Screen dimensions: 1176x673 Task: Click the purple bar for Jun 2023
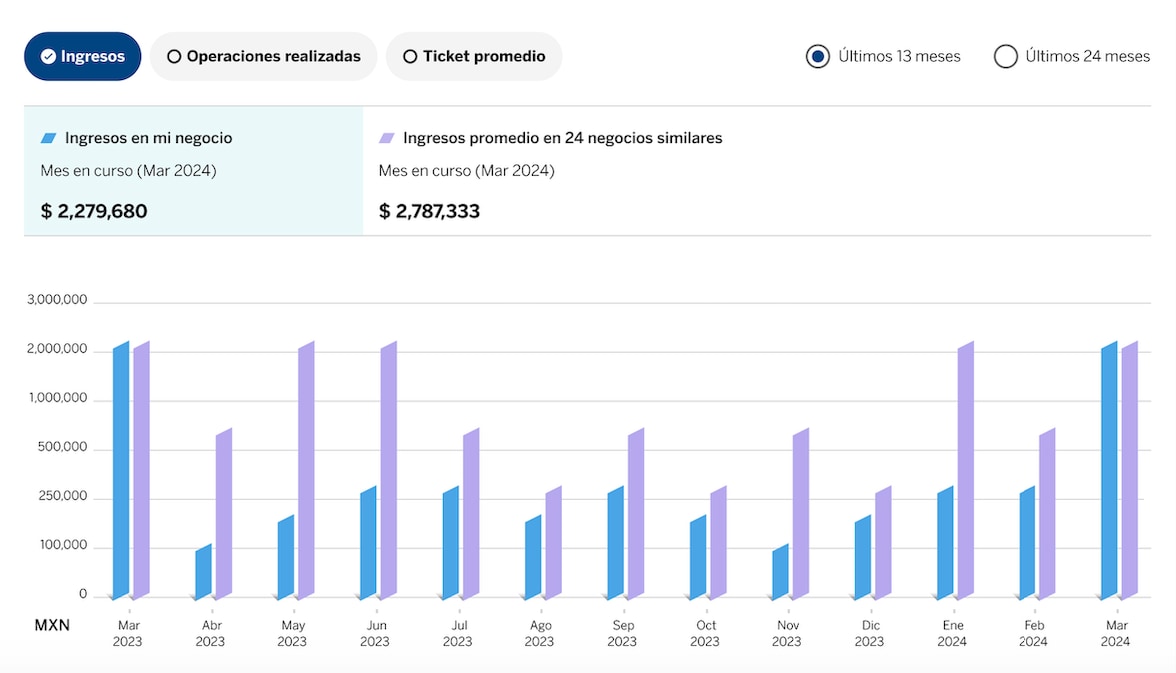tap(388, 470)
